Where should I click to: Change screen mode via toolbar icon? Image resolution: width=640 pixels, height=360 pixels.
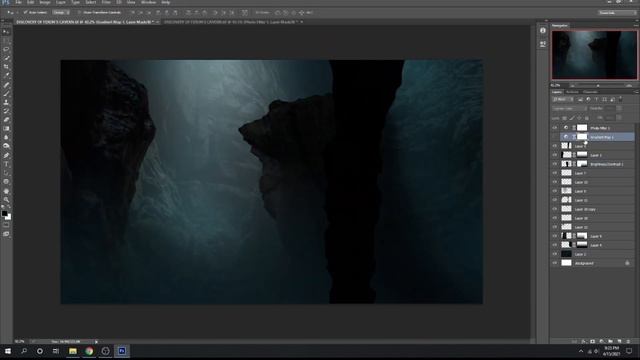(x=6, y=234)
